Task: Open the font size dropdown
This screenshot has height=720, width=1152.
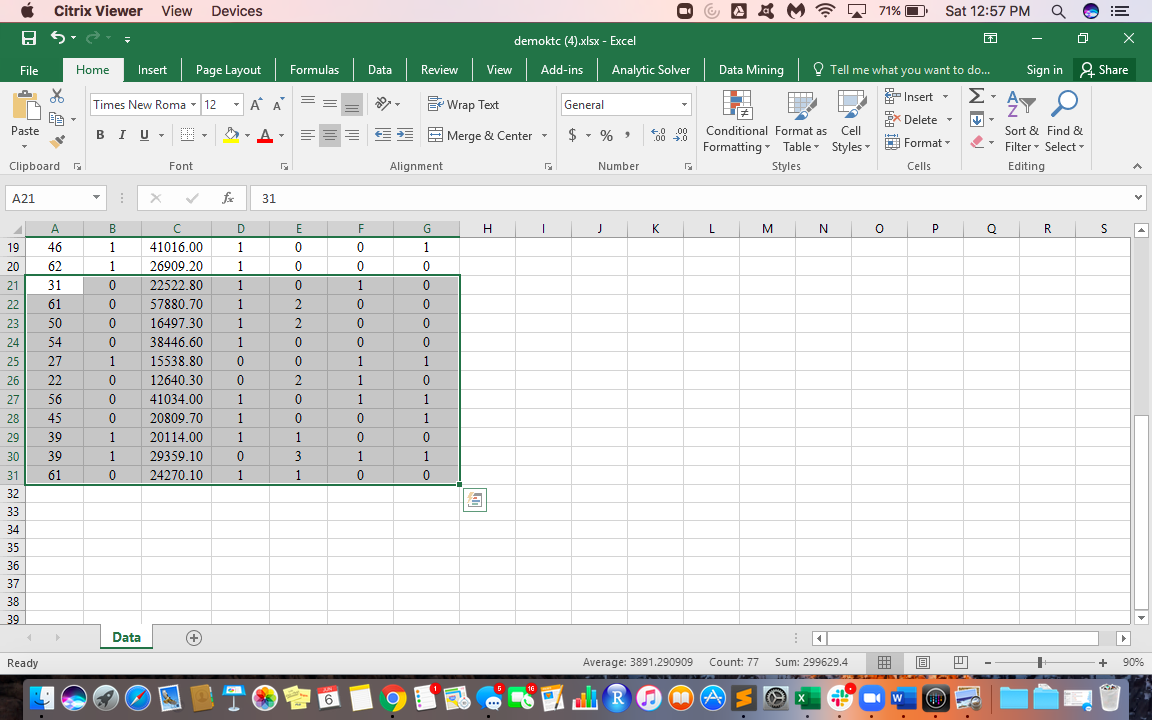Action: [x=236, y=104]
